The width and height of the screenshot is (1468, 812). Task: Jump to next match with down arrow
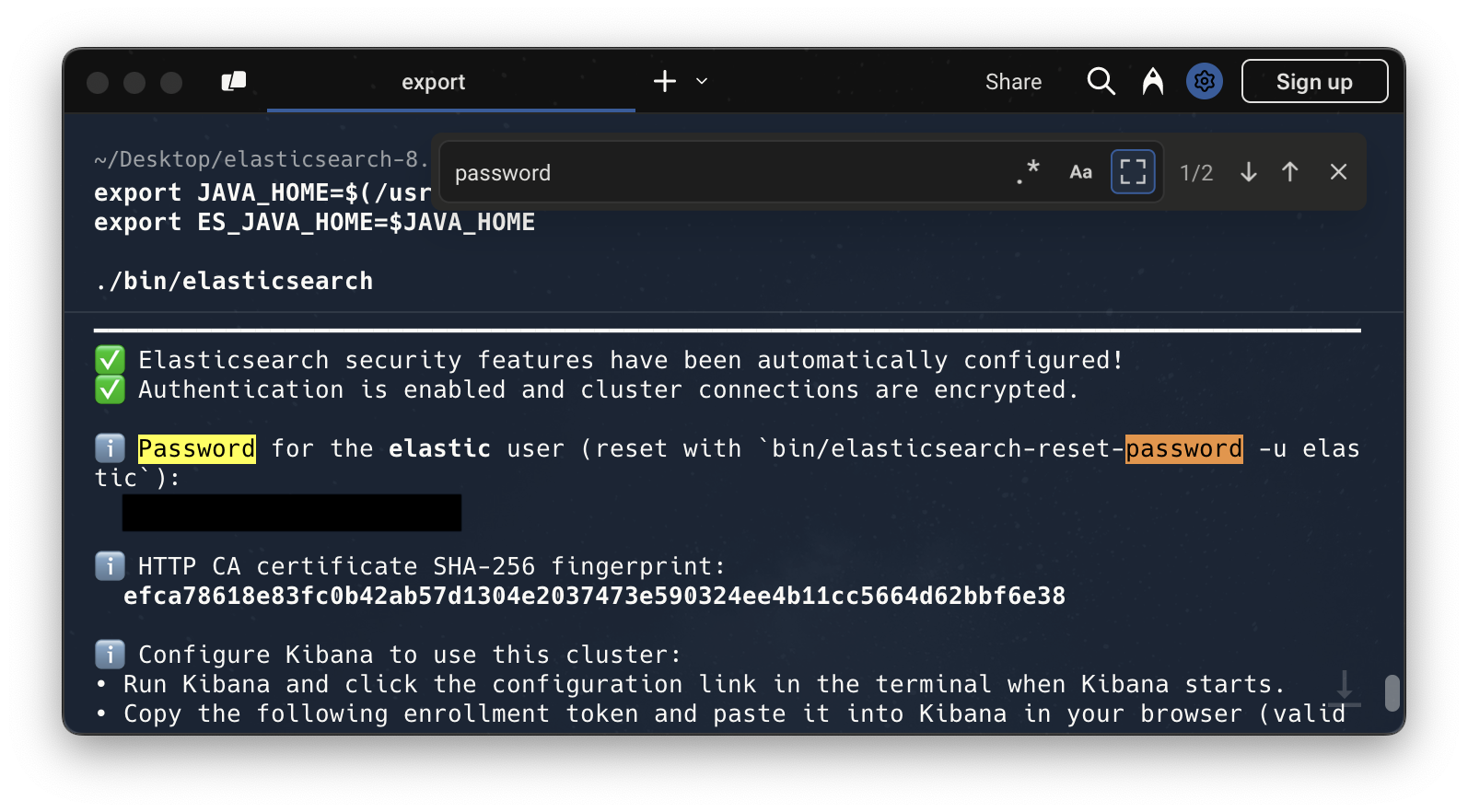(x=1248, y=172)
